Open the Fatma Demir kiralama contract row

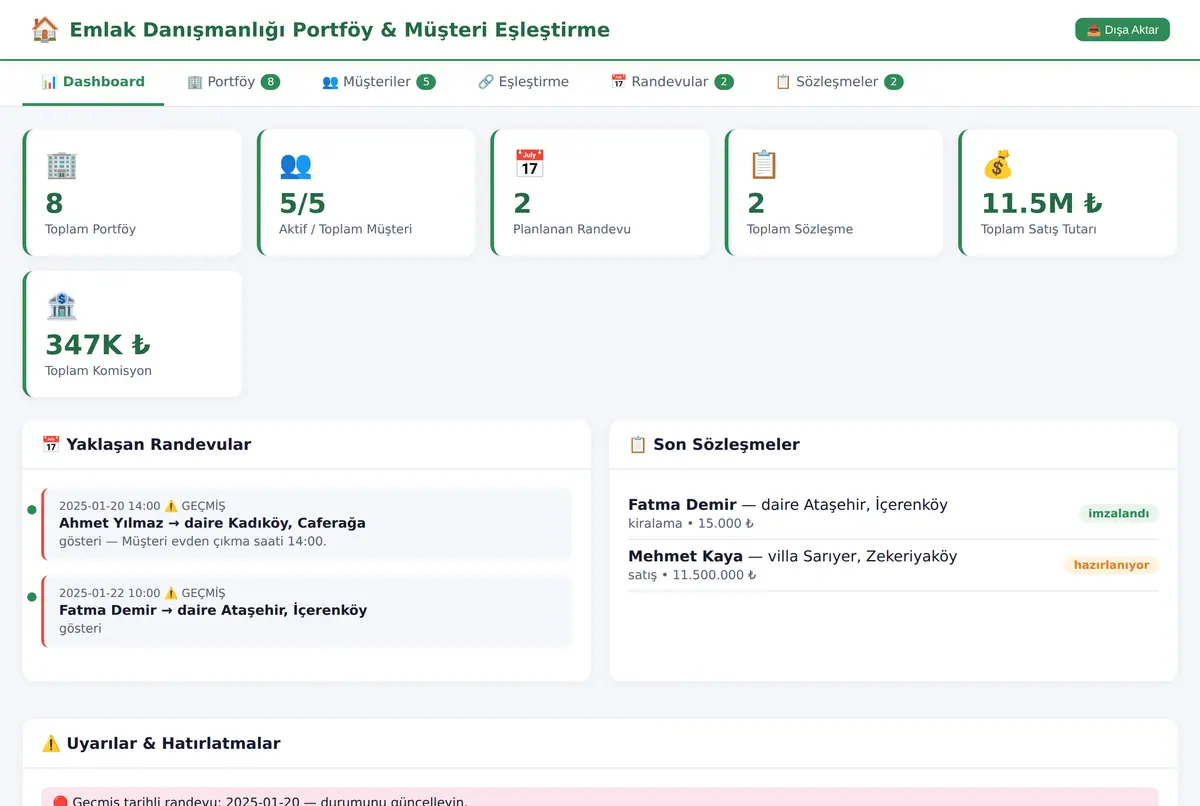893,514
